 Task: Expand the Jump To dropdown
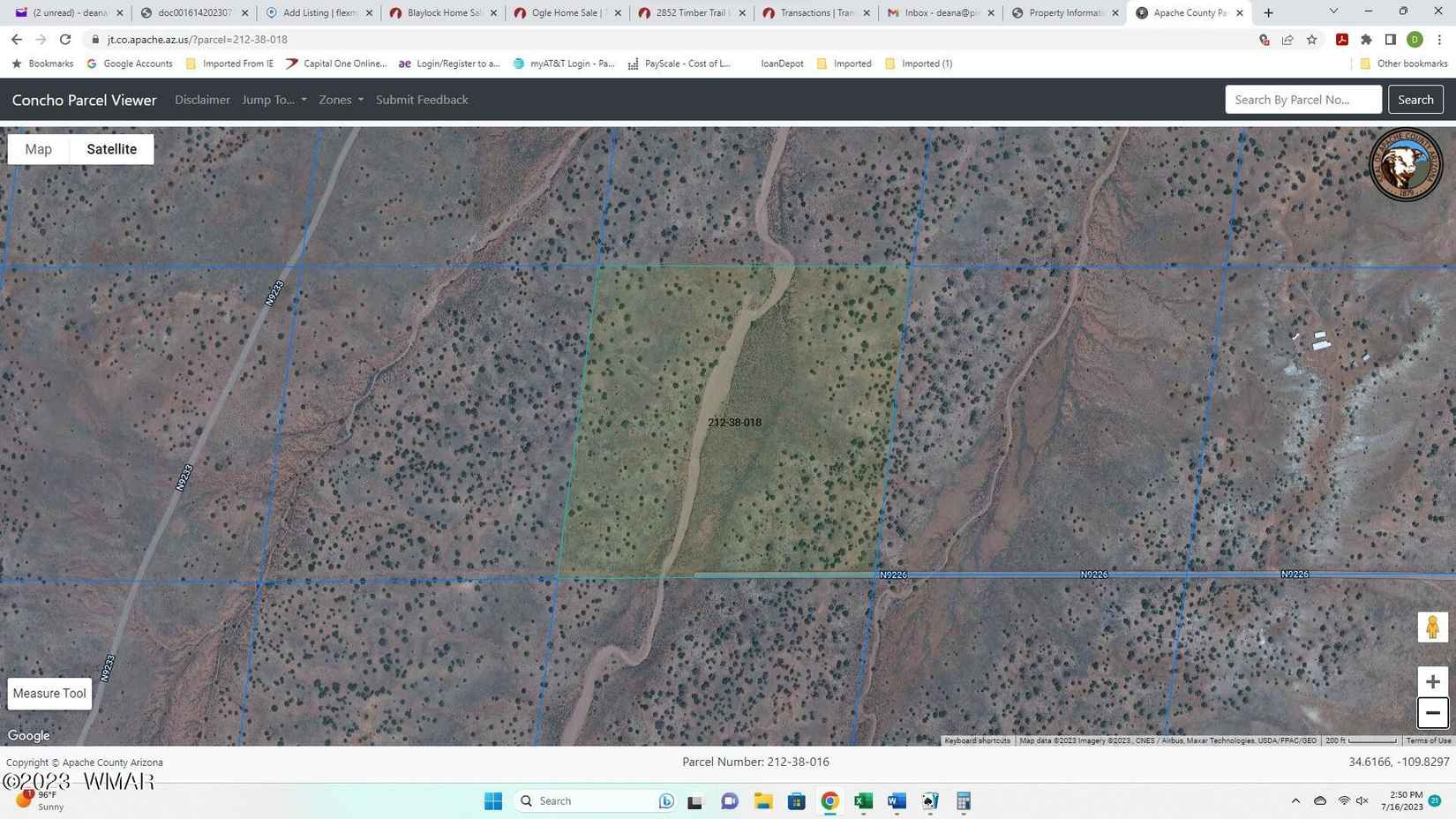coord(274,100)
